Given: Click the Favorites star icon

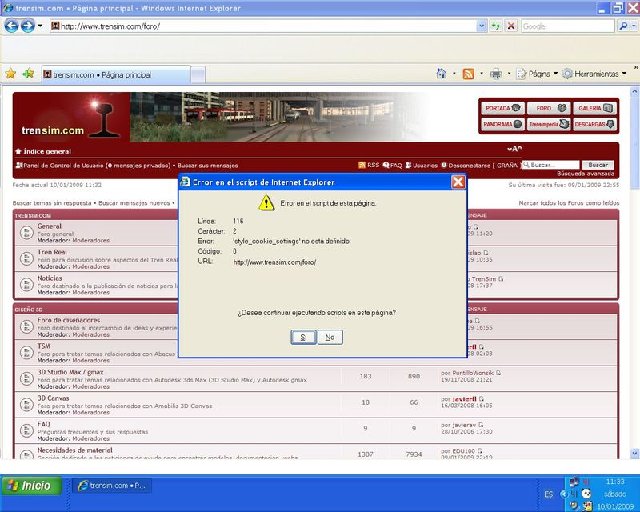Looking at the screenshot, I should pos(10,74).
